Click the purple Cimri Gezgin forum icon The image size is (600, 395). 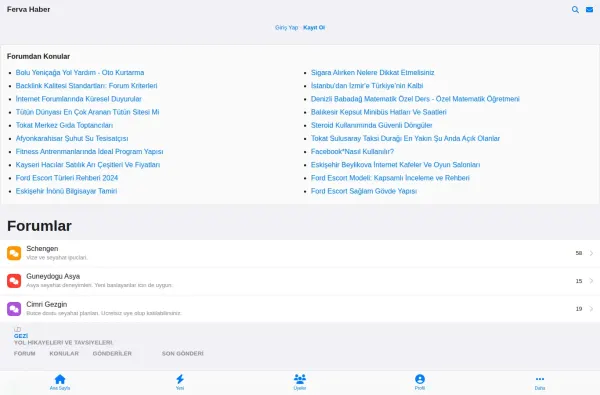pyautogui.click(x=14, y=309)
